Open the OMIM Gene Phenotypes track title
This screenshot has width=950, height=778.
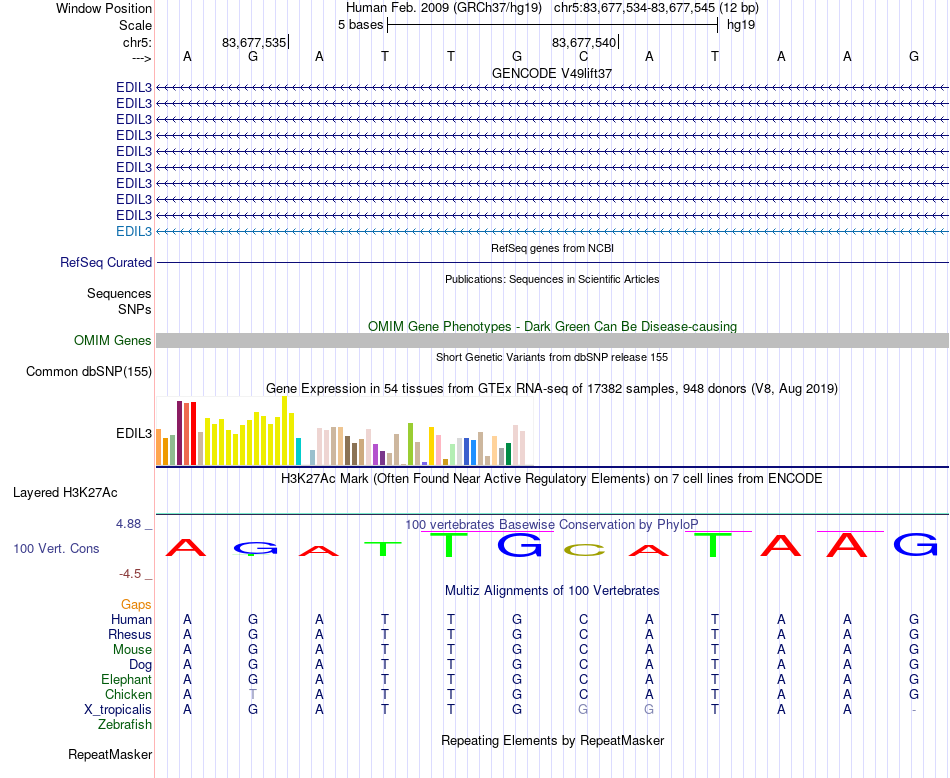552,327
